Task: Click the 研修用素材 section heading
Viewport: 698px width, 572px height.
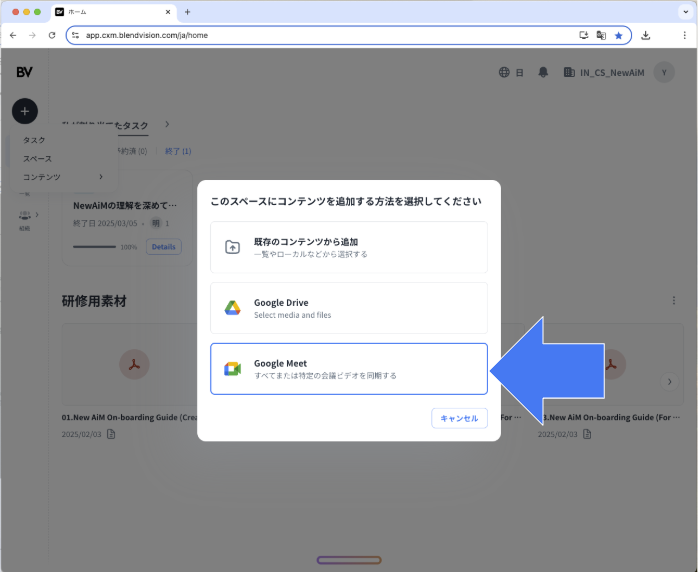Action: (94, 301)
